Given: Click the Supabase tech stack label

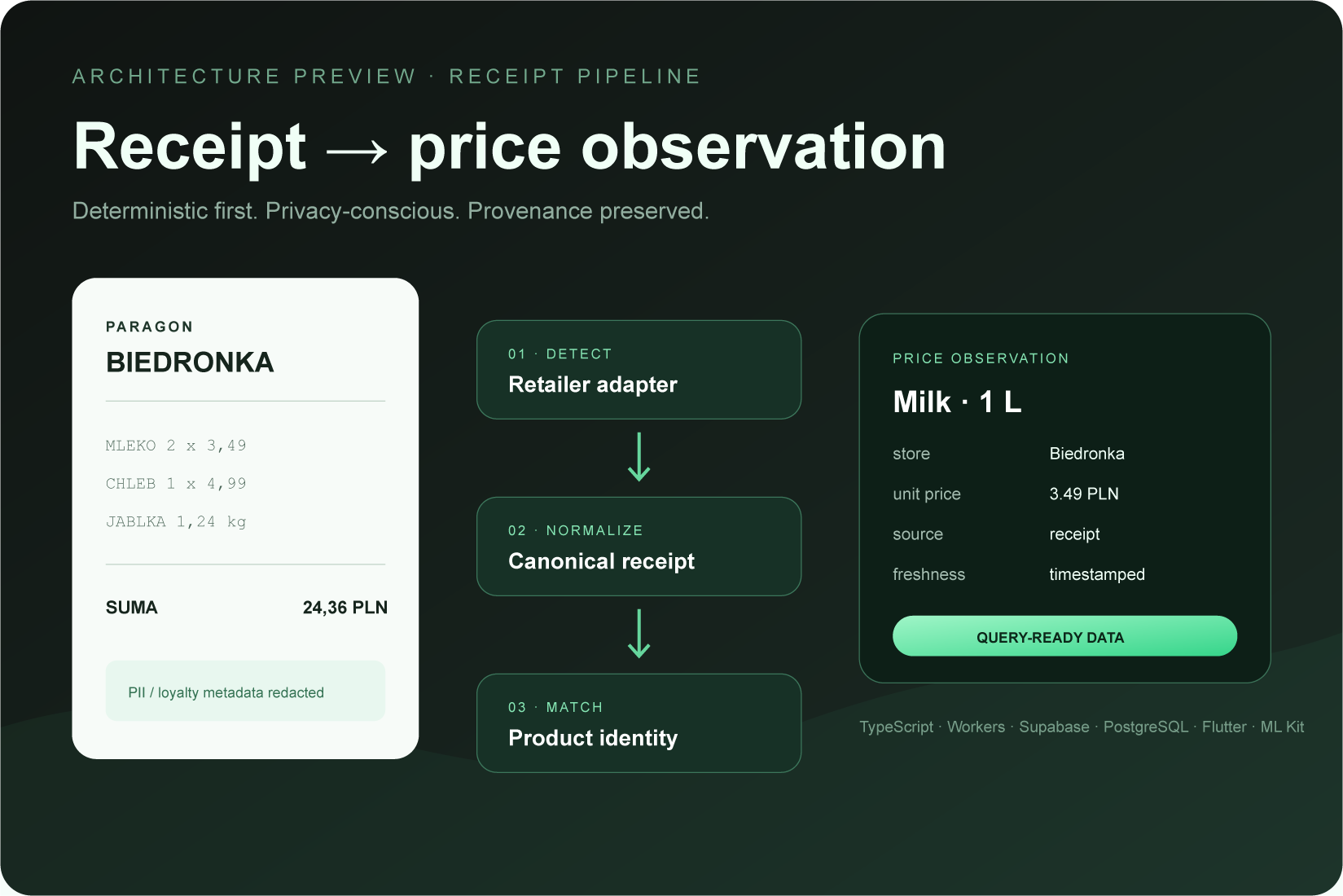Looking at the screenshot, I should click(1054, 727).
